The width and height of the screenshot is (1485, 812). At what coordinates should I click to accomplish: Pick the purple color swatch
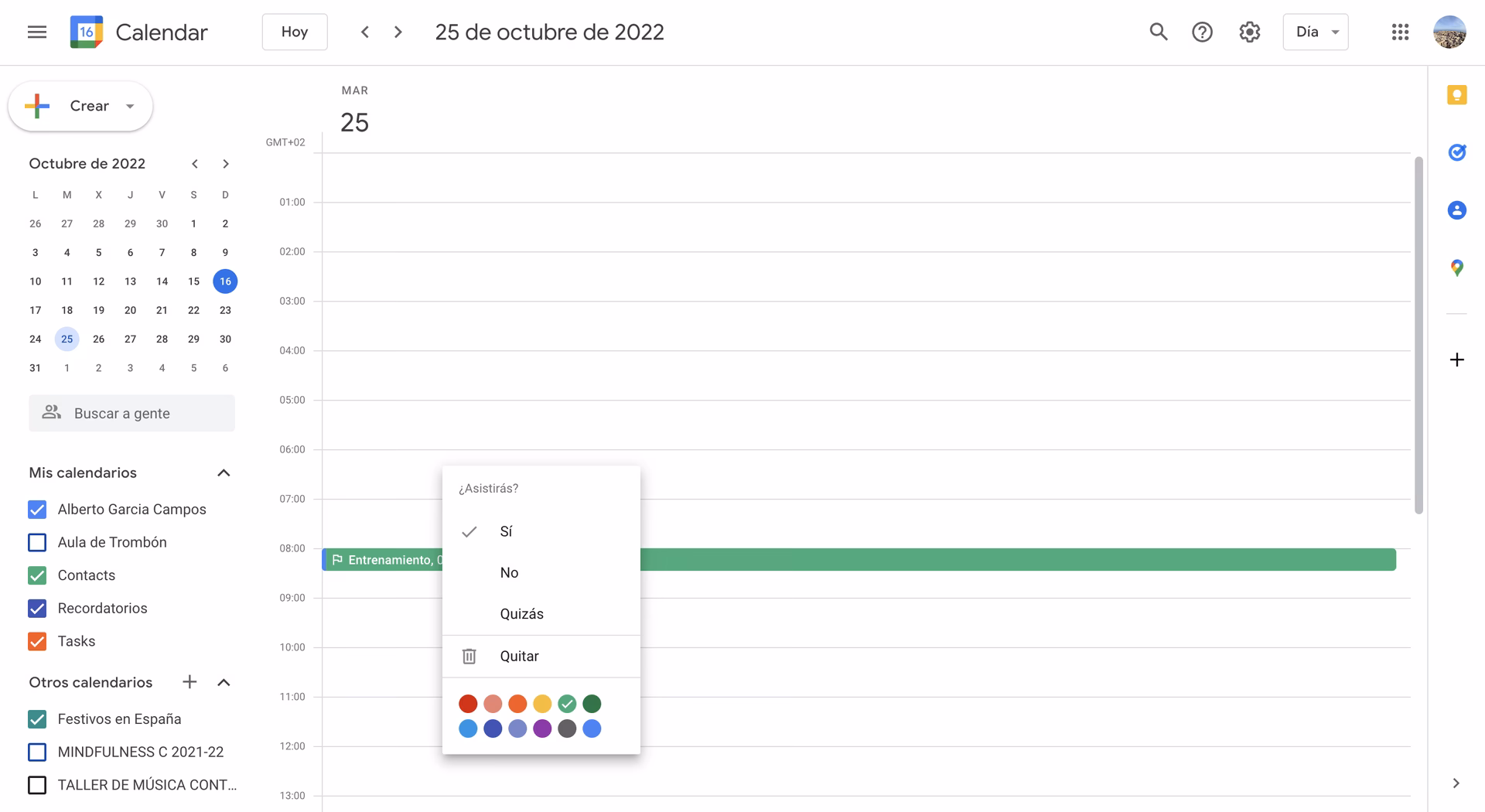coord(542,728)
